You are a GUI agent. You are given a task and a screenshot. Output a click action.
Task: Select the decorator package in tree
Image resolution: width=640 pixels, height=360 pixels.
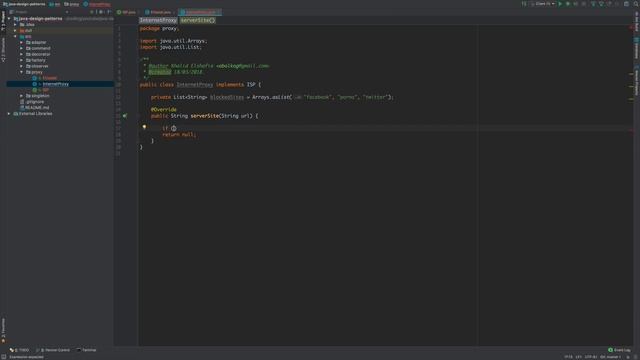pyautogui.click(x=41, y=54)
